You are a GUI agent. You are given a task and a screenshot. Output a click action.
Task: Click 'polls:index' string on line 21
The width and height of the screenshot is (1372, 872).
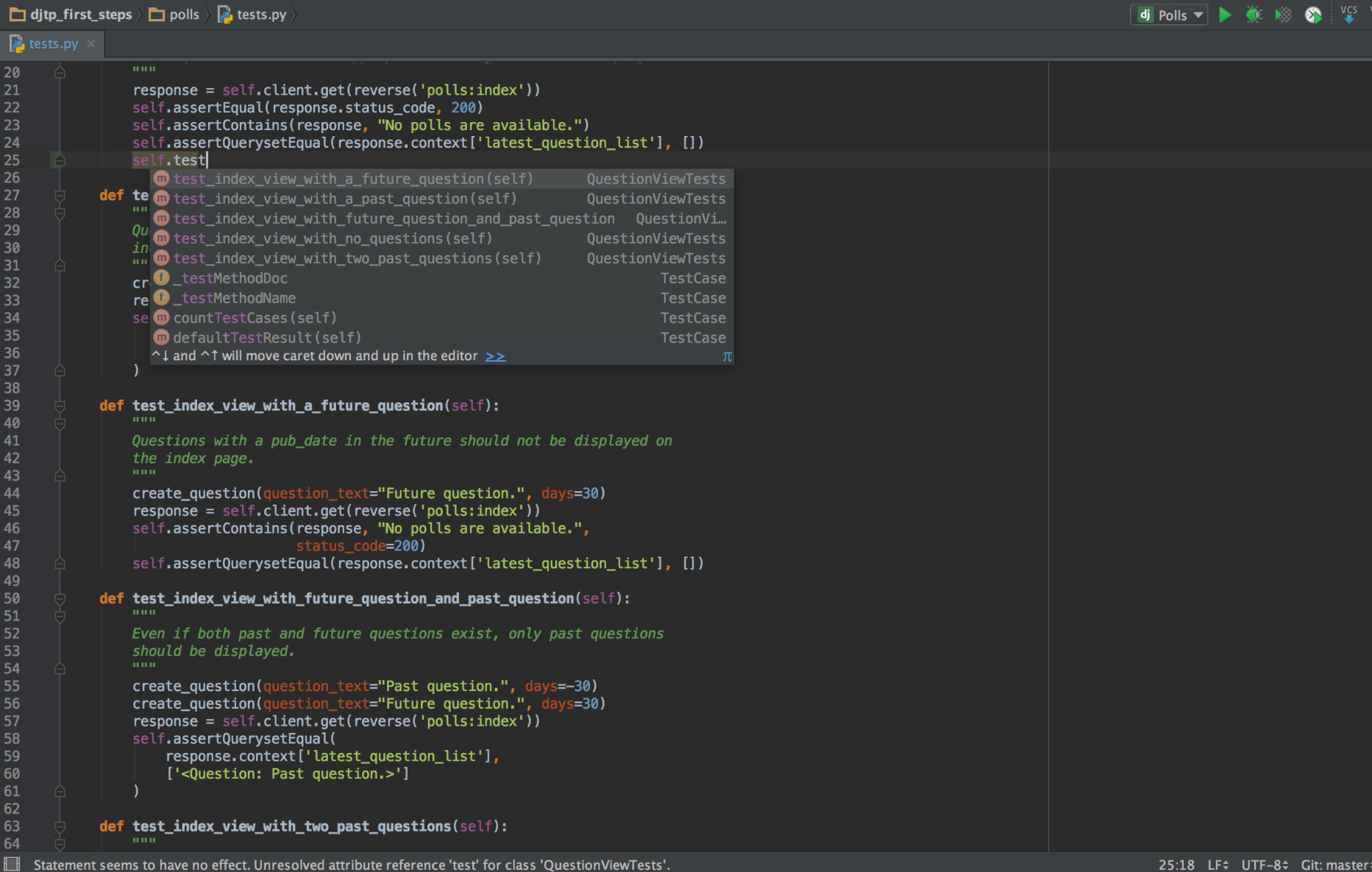coord(471,90)
